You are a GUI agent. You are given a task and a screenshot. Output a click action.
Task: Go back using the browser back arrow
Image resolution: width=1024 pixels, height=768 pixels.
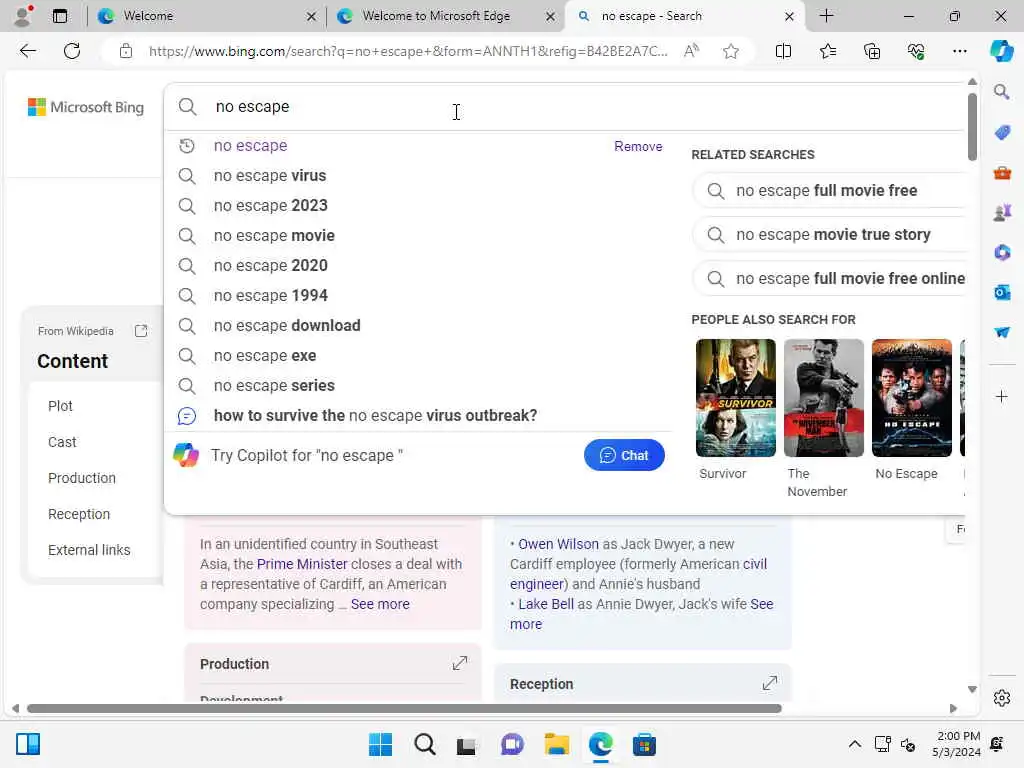coord(27,51)
